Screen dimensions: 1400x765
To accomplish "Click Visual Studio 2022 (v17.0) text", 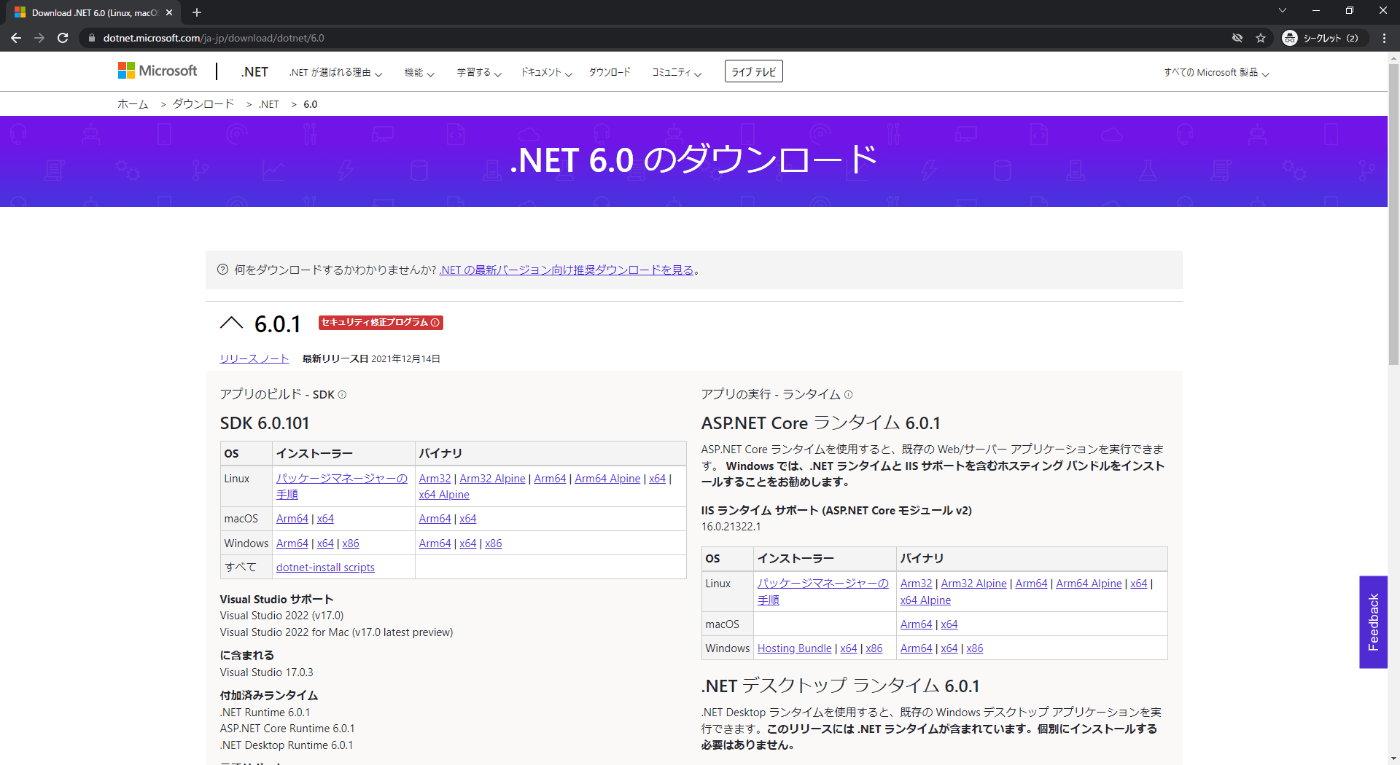I will coord(281,616).
